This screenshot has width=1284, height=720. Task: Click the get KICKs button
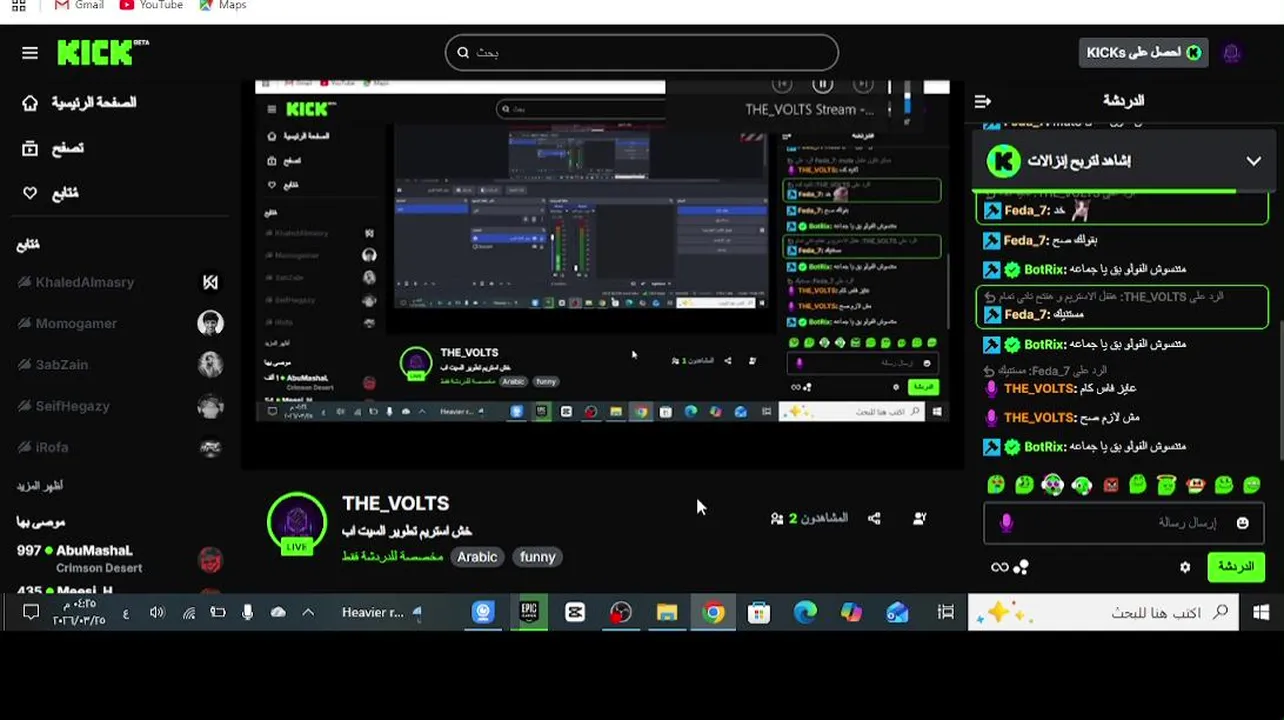point(1144,53)
